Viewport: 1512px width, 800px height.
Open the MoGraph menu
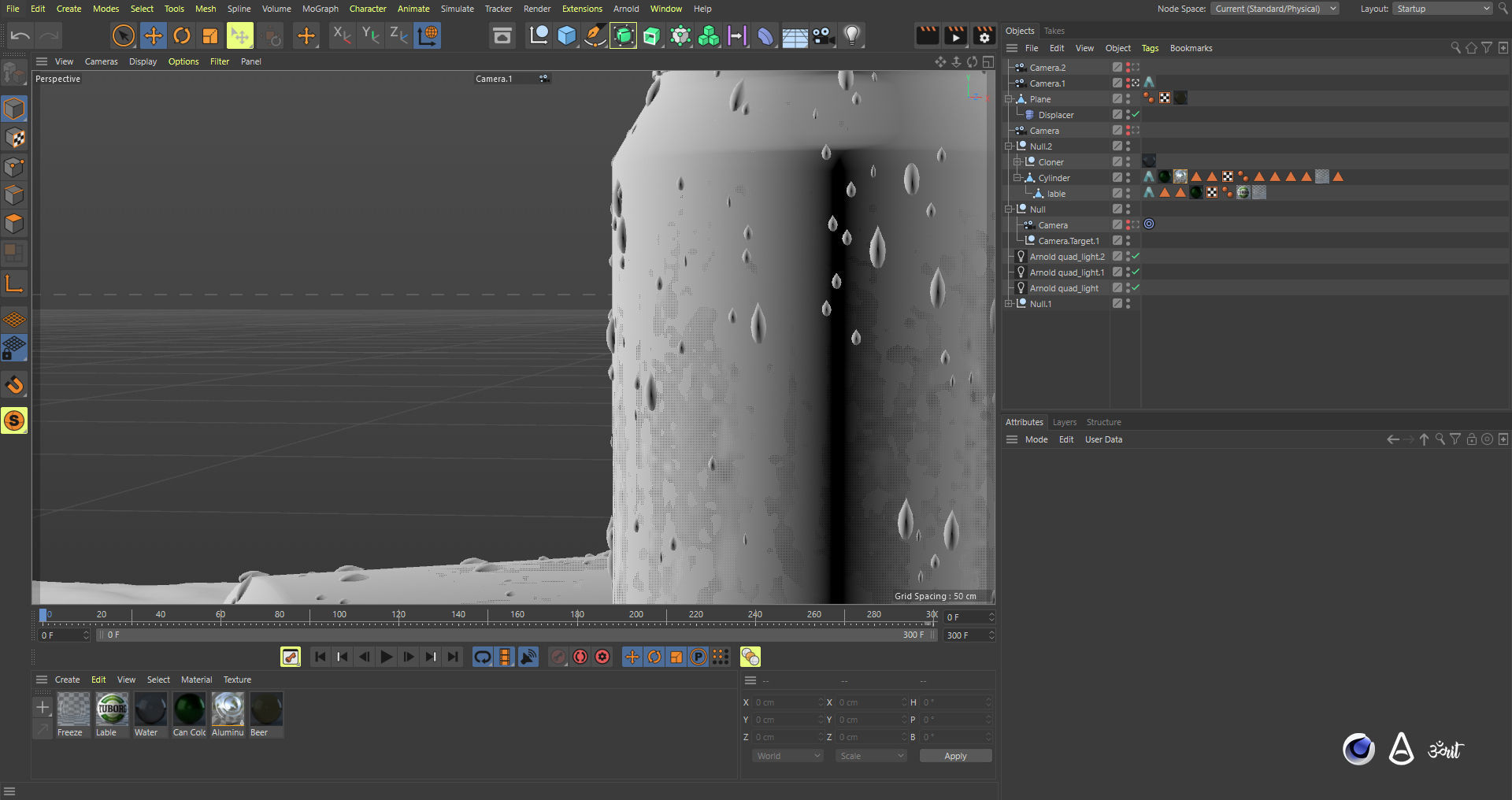tap(320, 9)
